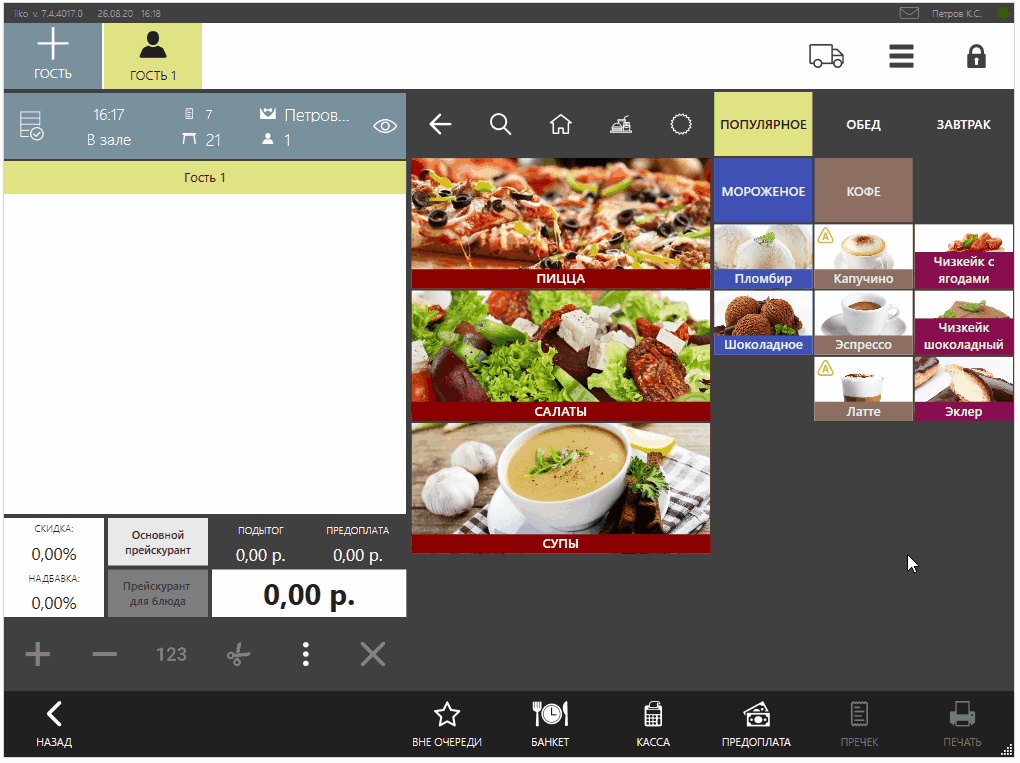Switch to the Обед tab
The height and width of the screenshot is (763, 1020).
[x=863, y=125]
